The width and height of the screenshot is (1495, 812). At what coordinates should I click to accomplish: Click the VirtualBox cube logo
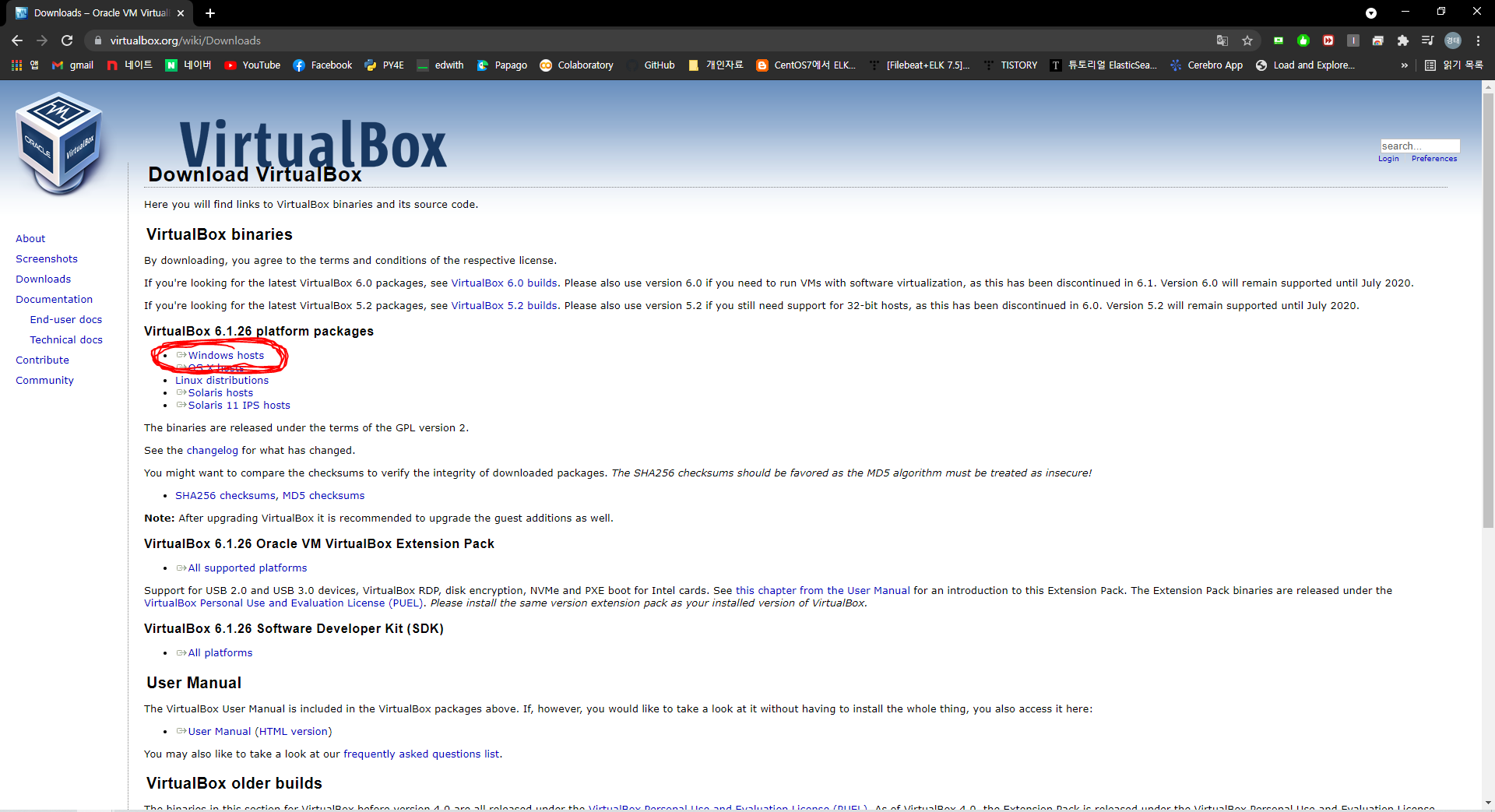point(59,143)
